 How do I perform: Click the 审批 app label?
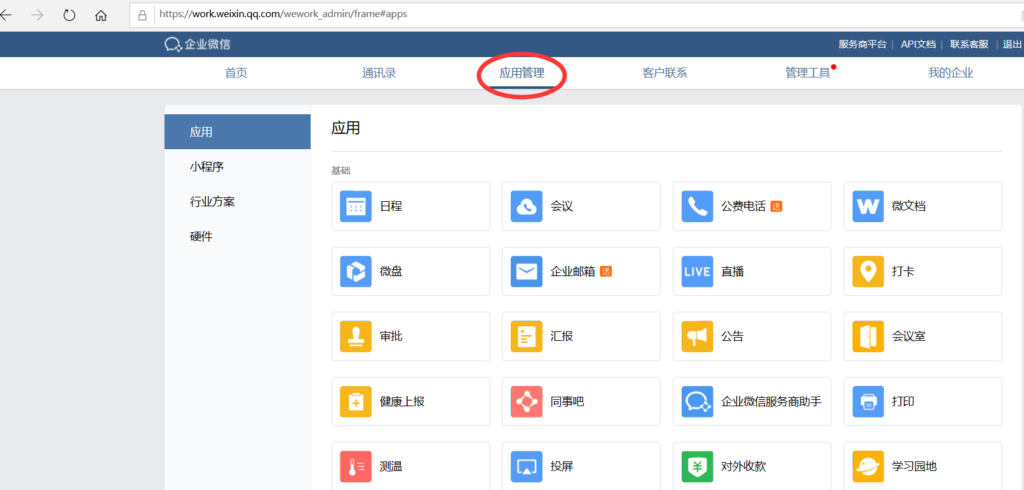coord(391,336)
